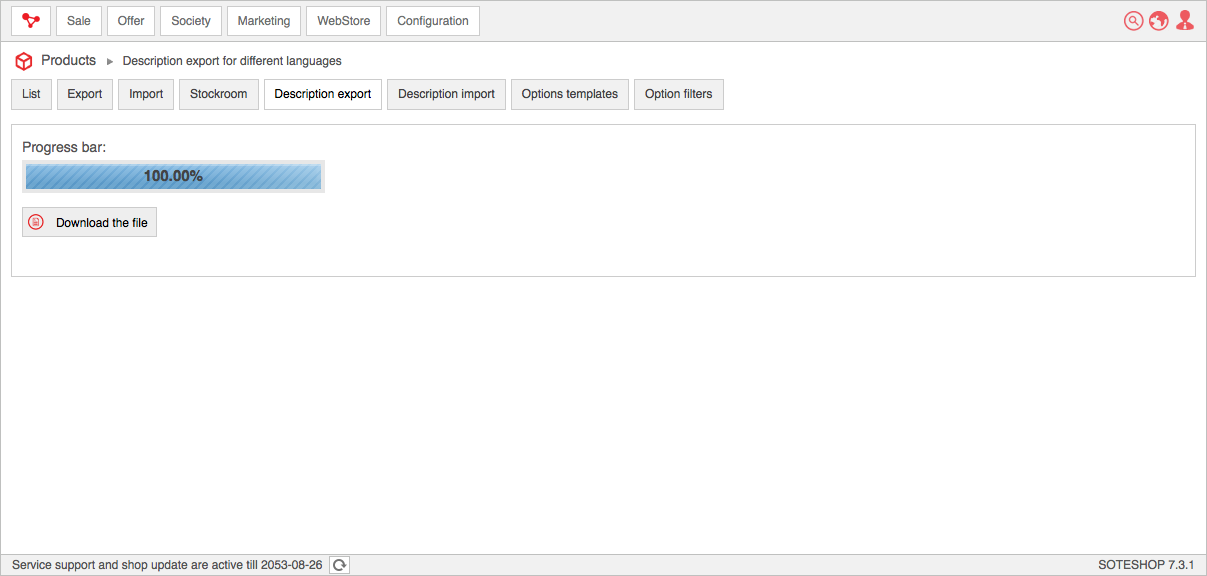
Task: Switch to the Export tab
Action: click(85, 94)
